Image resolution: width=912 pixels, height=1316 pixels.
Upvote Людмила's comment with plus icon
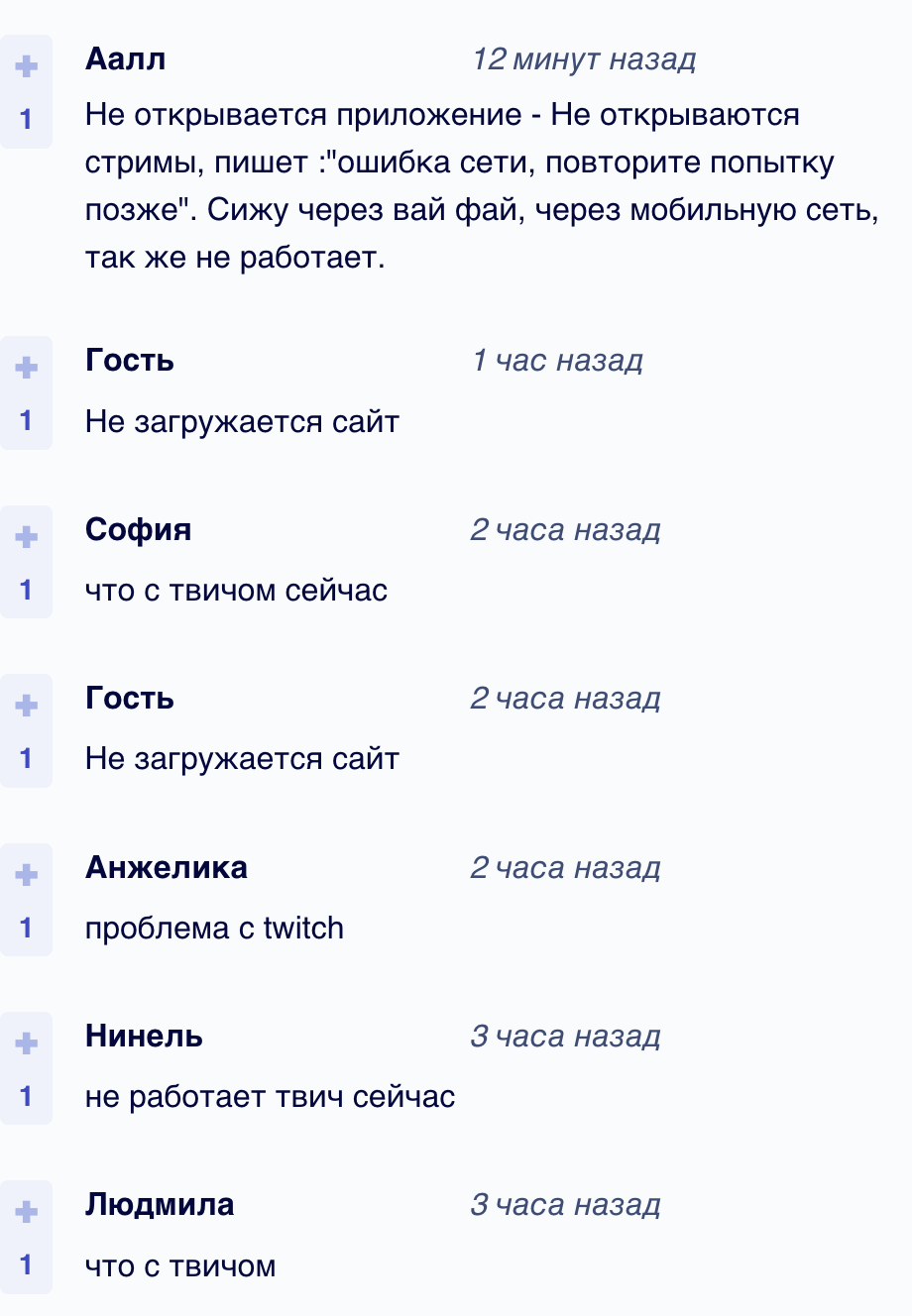coord(26,1211)
